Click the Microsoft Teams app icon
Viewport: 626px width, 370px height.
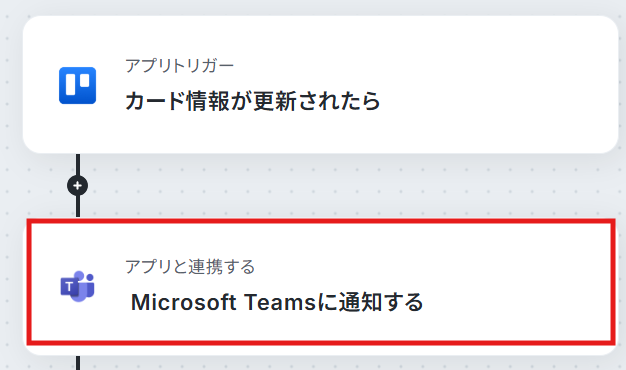77,286
